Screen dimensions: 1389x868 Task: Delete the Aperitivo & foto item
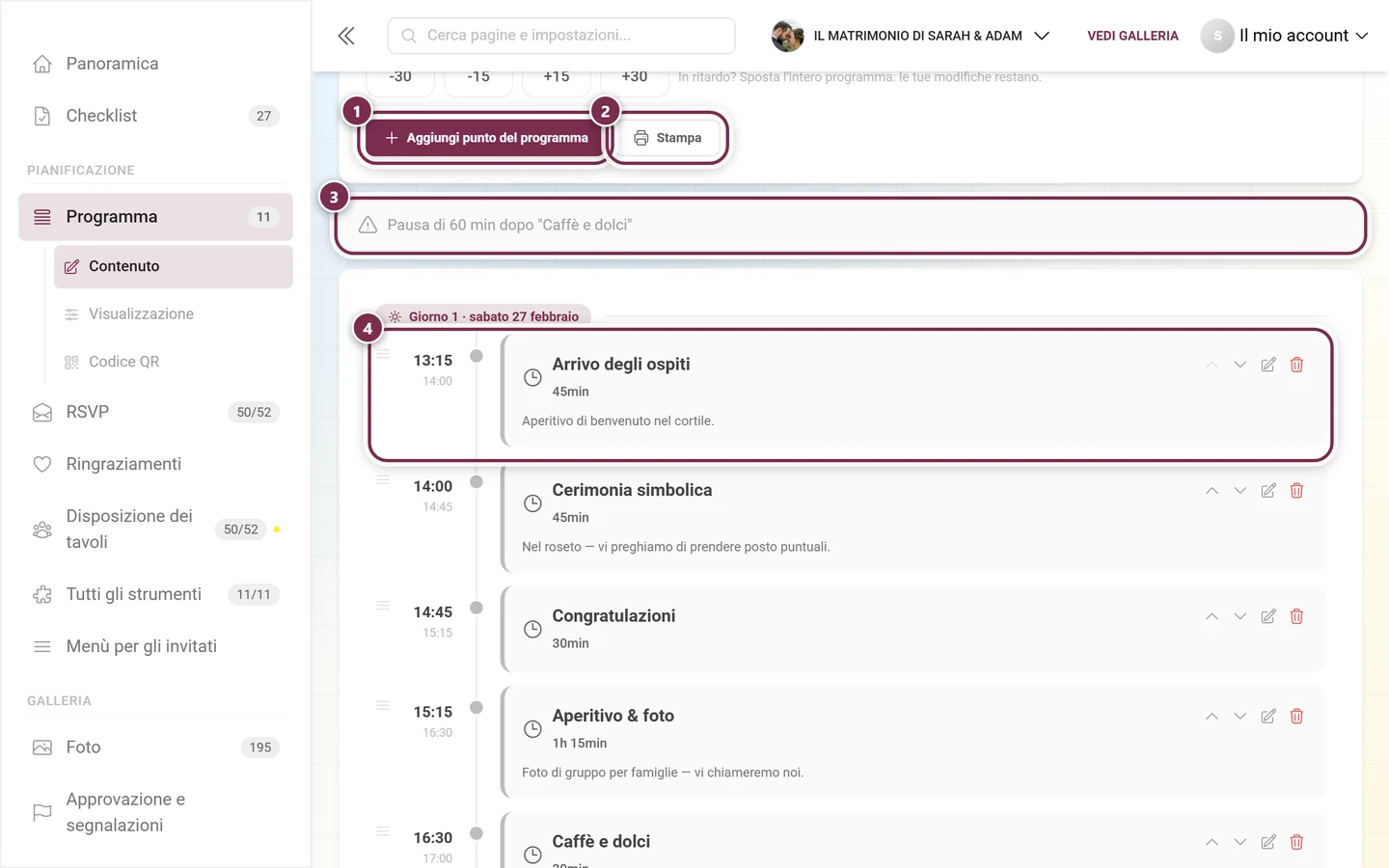tap(1296, 717)
